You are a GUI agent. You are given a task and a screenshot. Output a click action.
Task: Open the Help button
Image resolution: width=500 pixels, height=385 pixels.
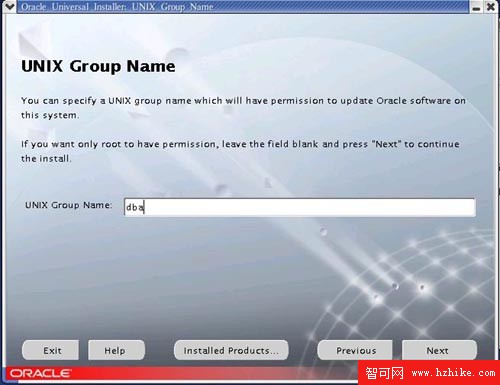coord(116,350)
